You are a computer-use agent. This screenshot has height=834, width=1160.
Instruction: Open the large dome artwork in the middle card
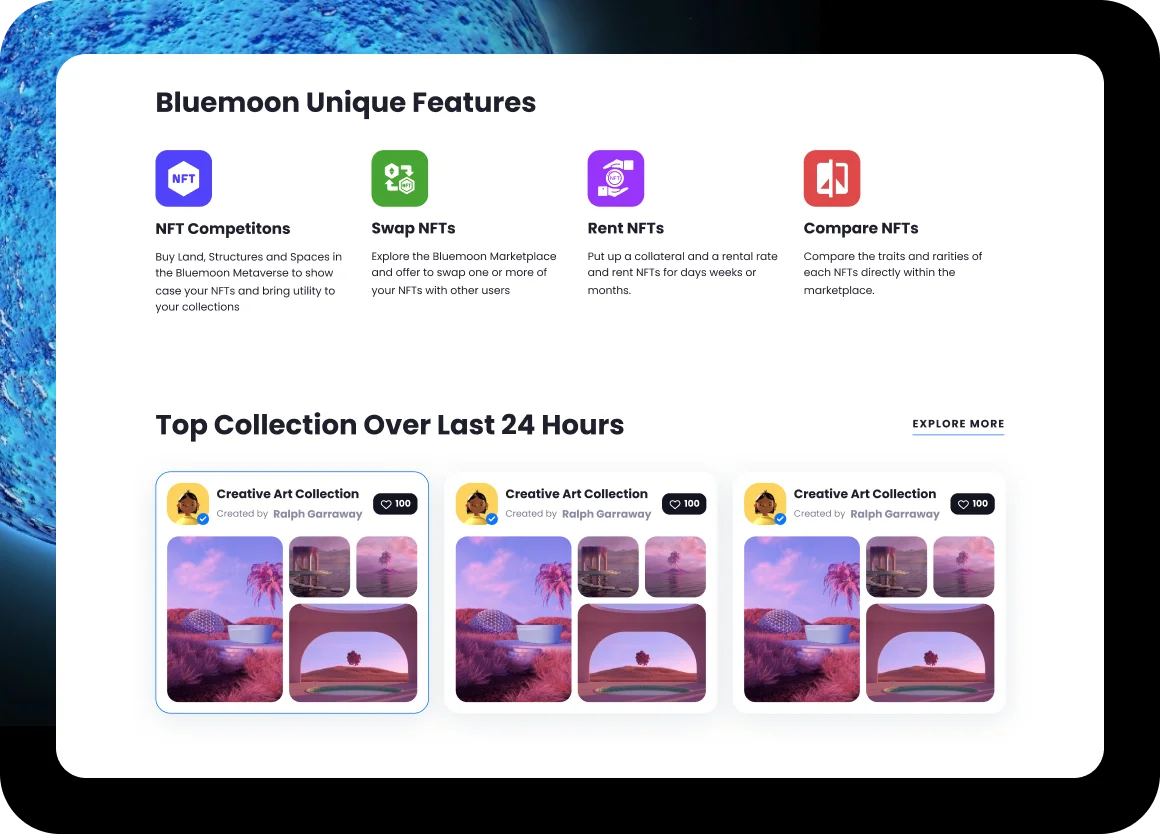click(514, 619)
